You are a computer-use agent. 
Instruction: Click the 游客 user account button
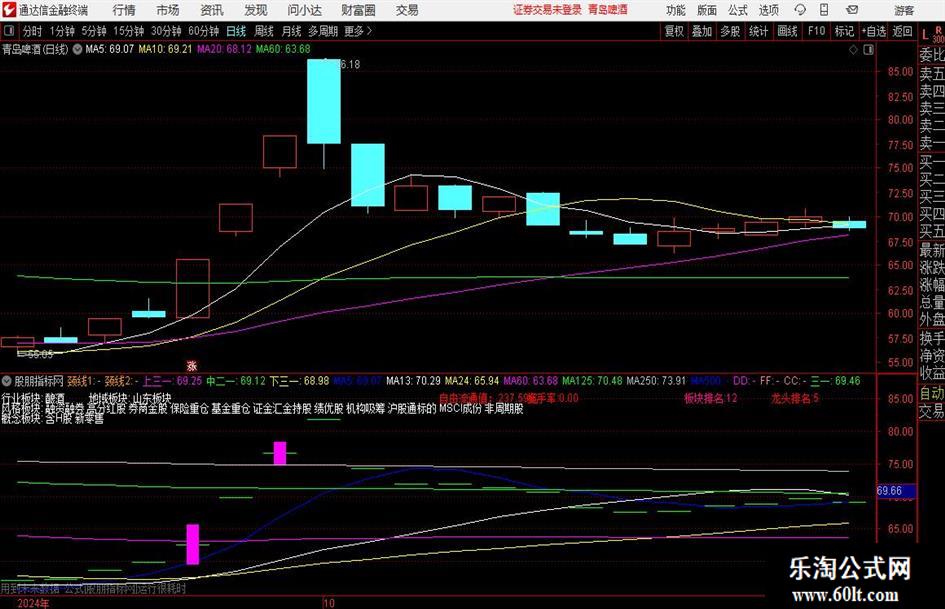(x=904, y=10)
